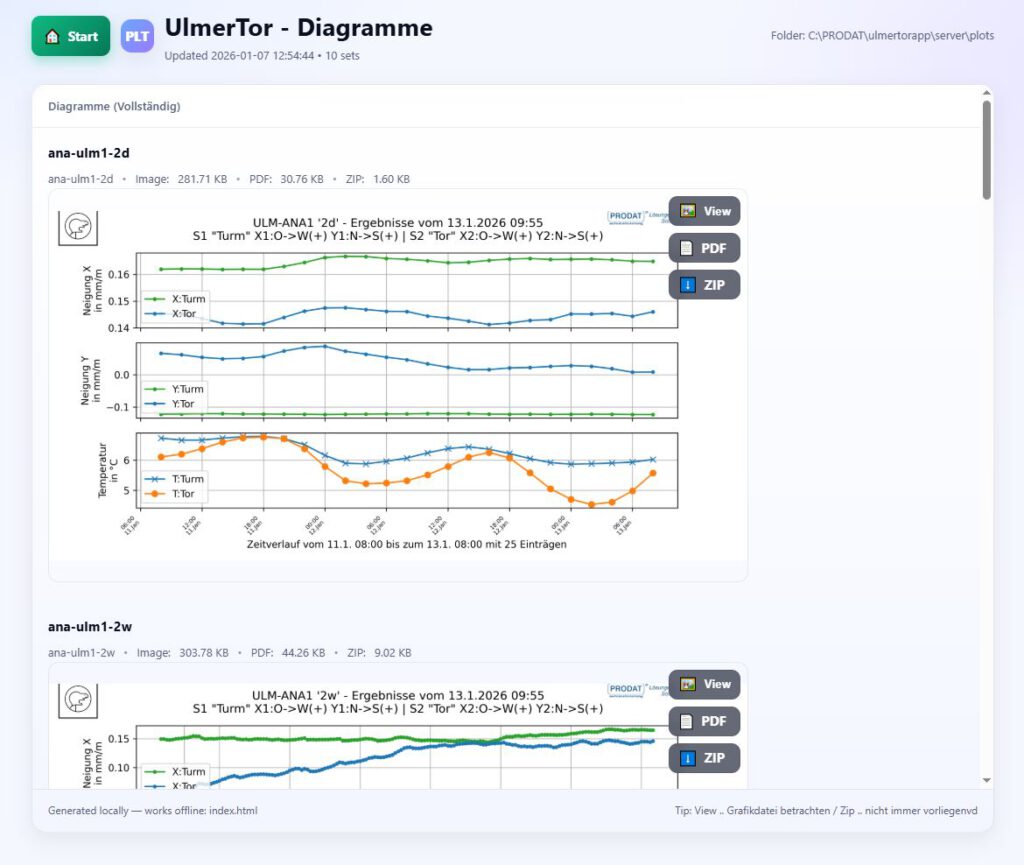The height and width of the screenshot is (865, 1024).
Task: Click the Start home button
Action: point(71,36)
